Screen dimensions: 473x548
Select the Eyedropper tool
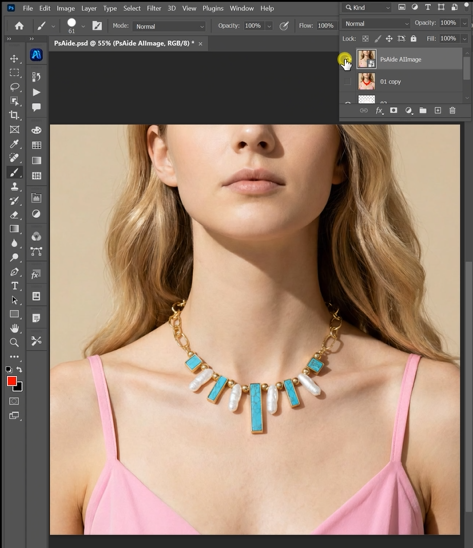[x=14, y=144]
